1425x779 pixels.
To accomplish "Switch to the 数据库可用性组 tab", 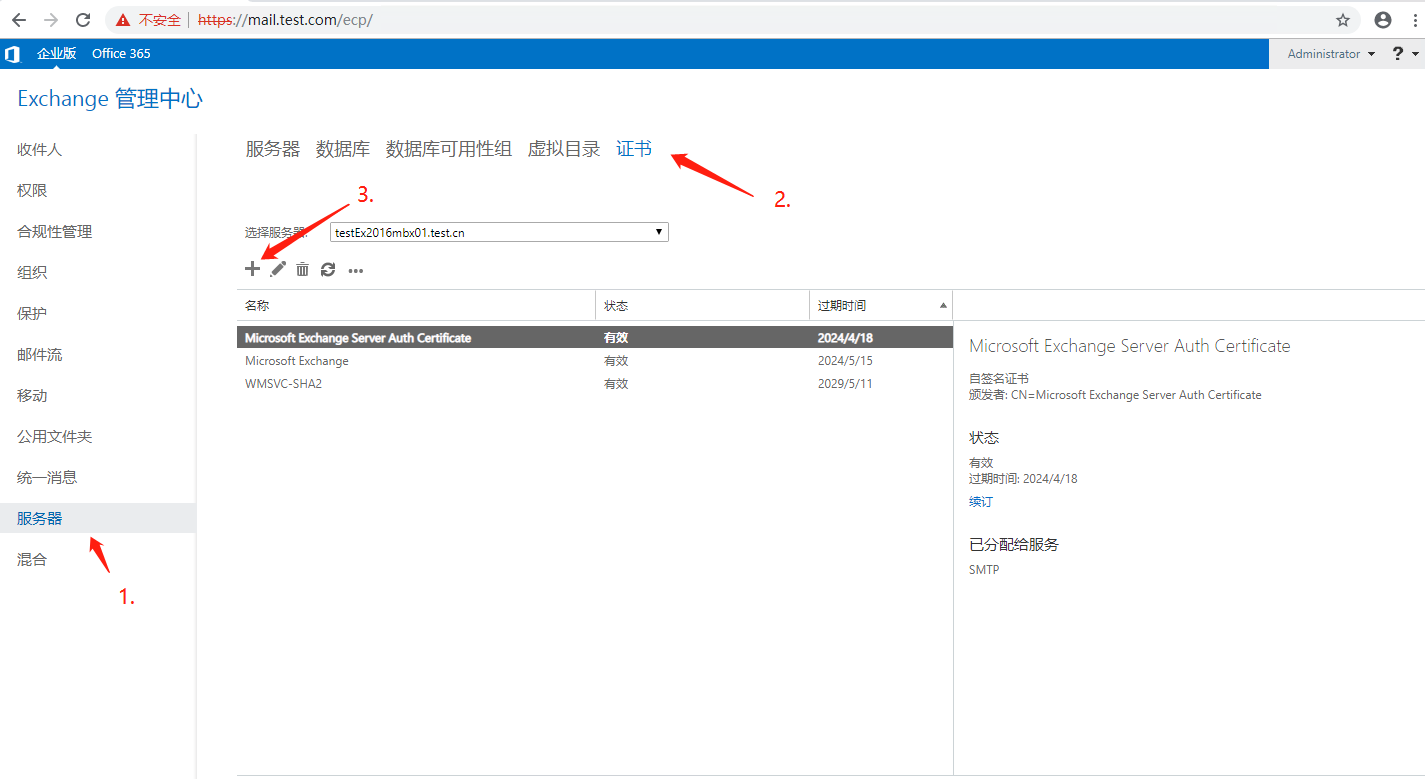I will (x=449, y=149).
